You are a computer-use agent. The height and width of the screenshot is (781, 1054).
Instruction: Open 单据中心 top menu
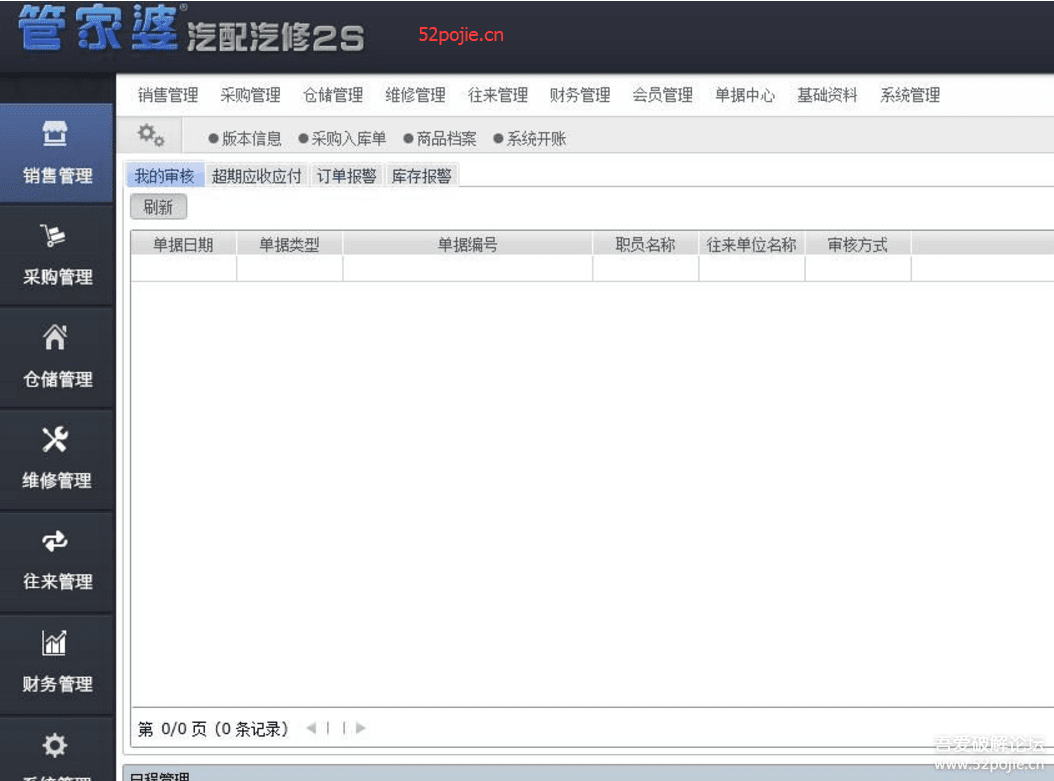click(745, 95)
